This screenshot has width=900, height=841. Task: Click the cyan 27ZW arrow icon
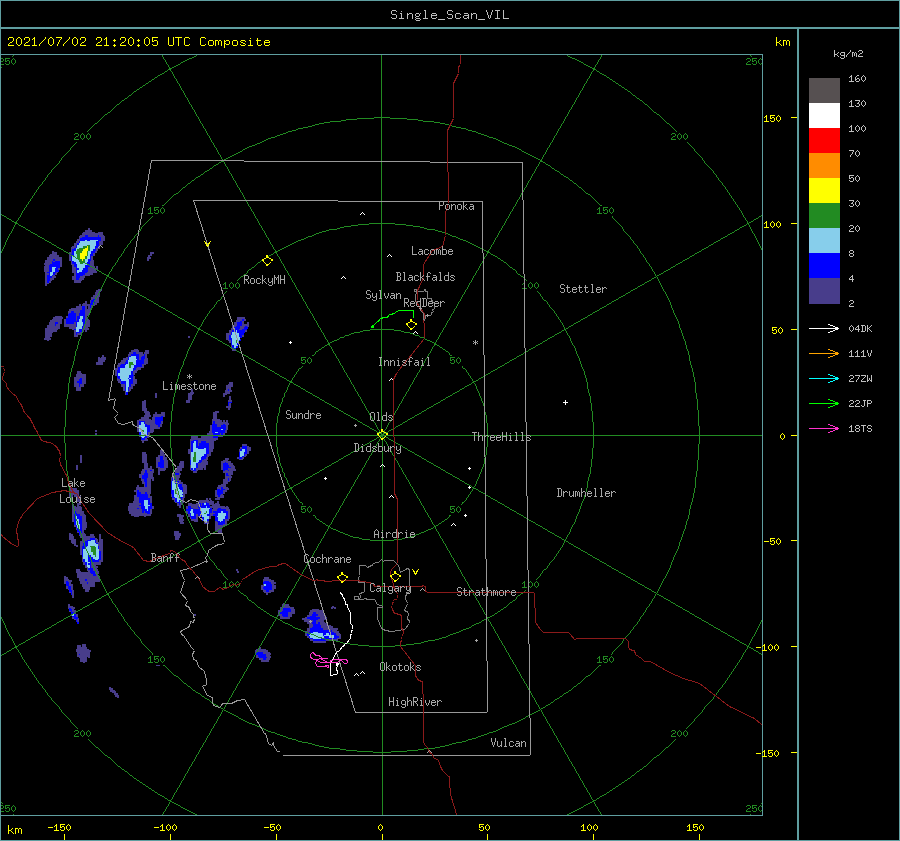824,378
